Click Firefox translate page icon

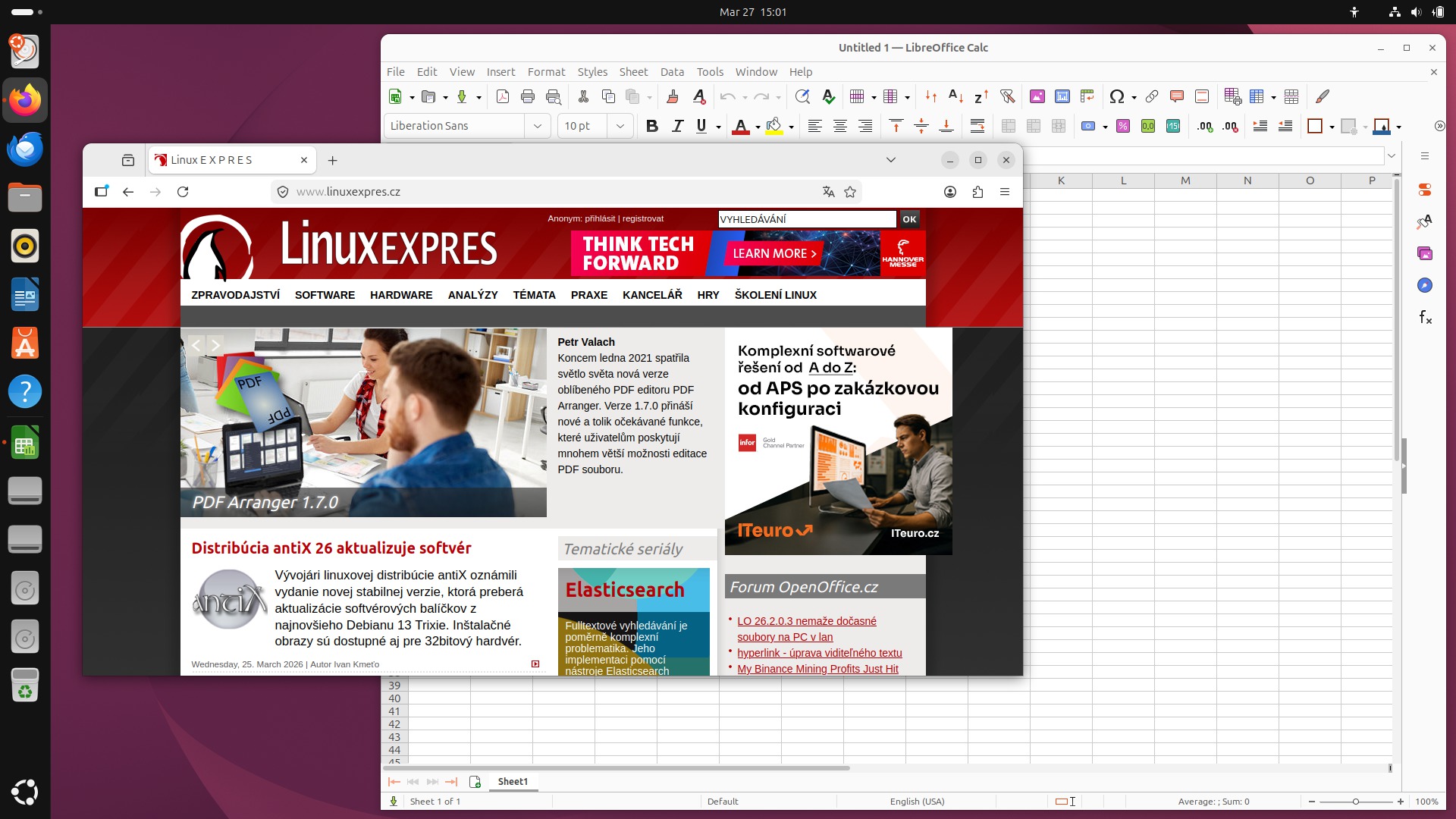click(828, 192)
